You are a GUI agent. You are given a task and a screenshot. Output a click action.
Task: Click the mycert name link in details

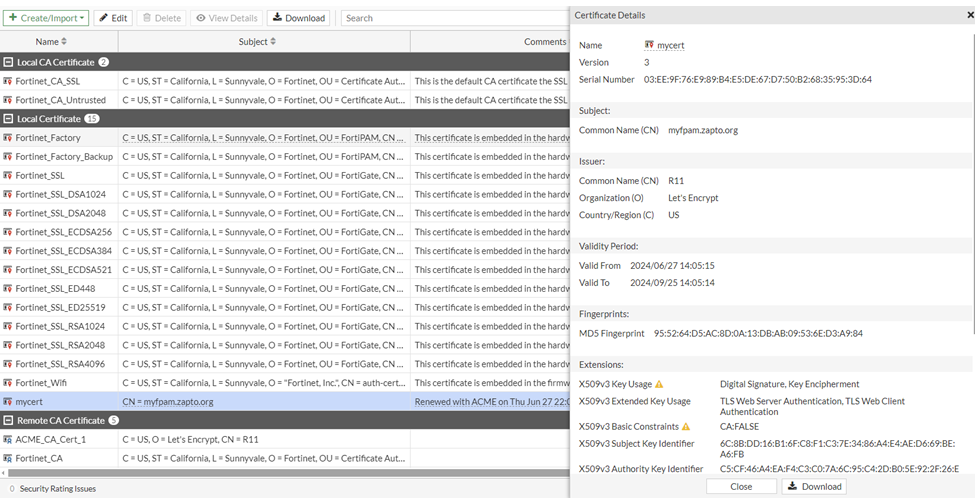point(670,45)
